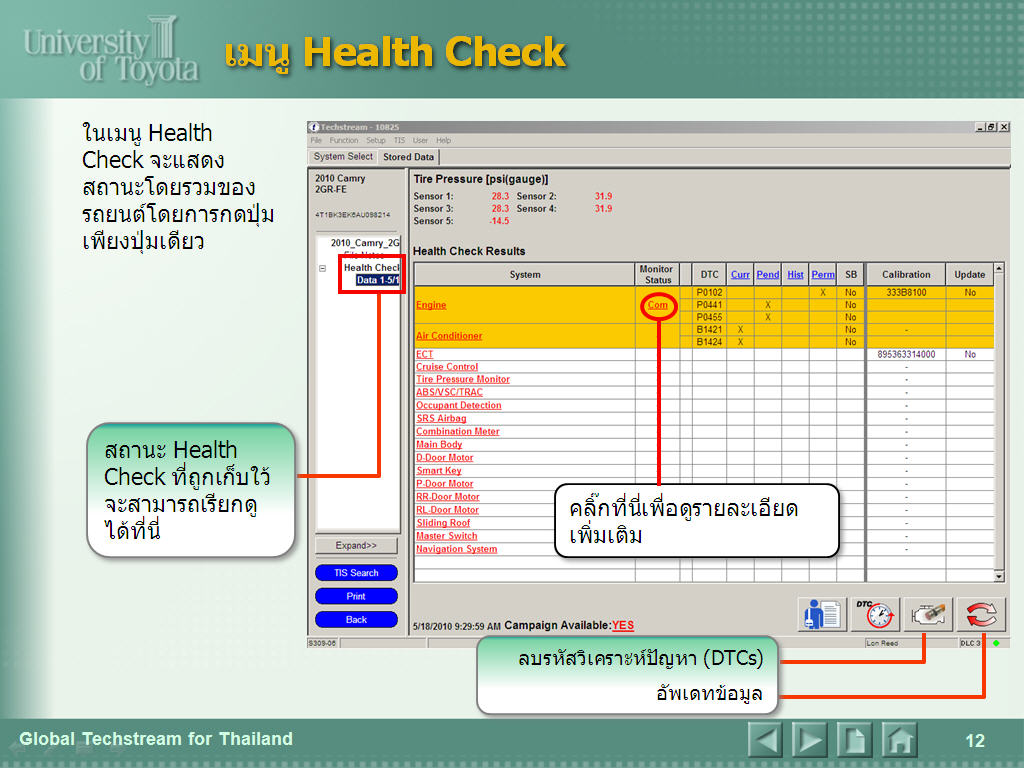Open the Sliding Roof link
The image size is (1024, 768).
(443, 523)
